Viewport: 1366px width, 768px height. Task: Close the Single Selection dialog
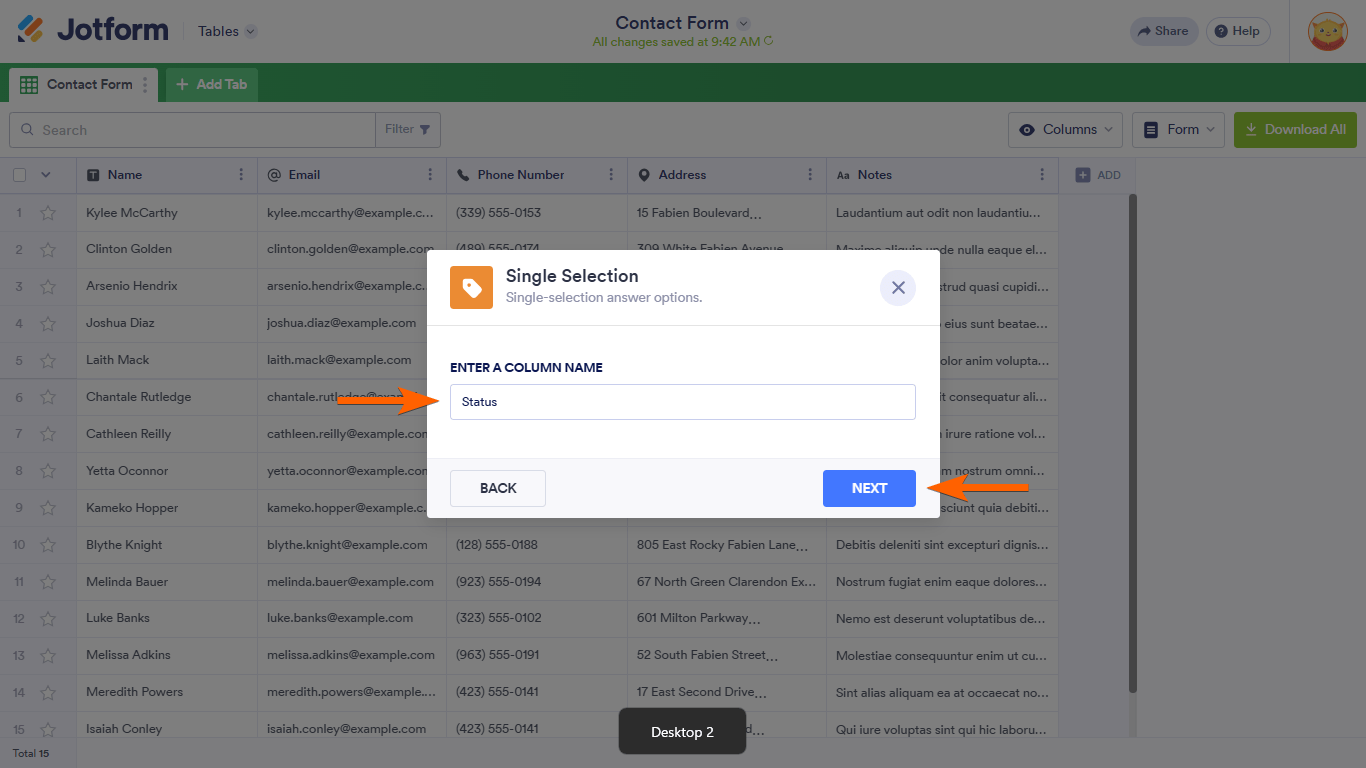(x=897, y=288)
